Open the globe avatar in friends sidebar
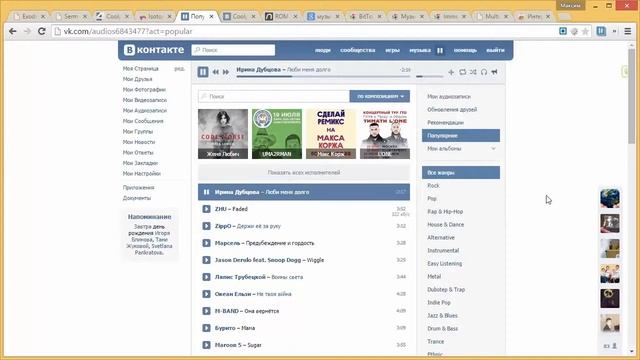This screenshot has width=640, height=360. coord(610,199)
